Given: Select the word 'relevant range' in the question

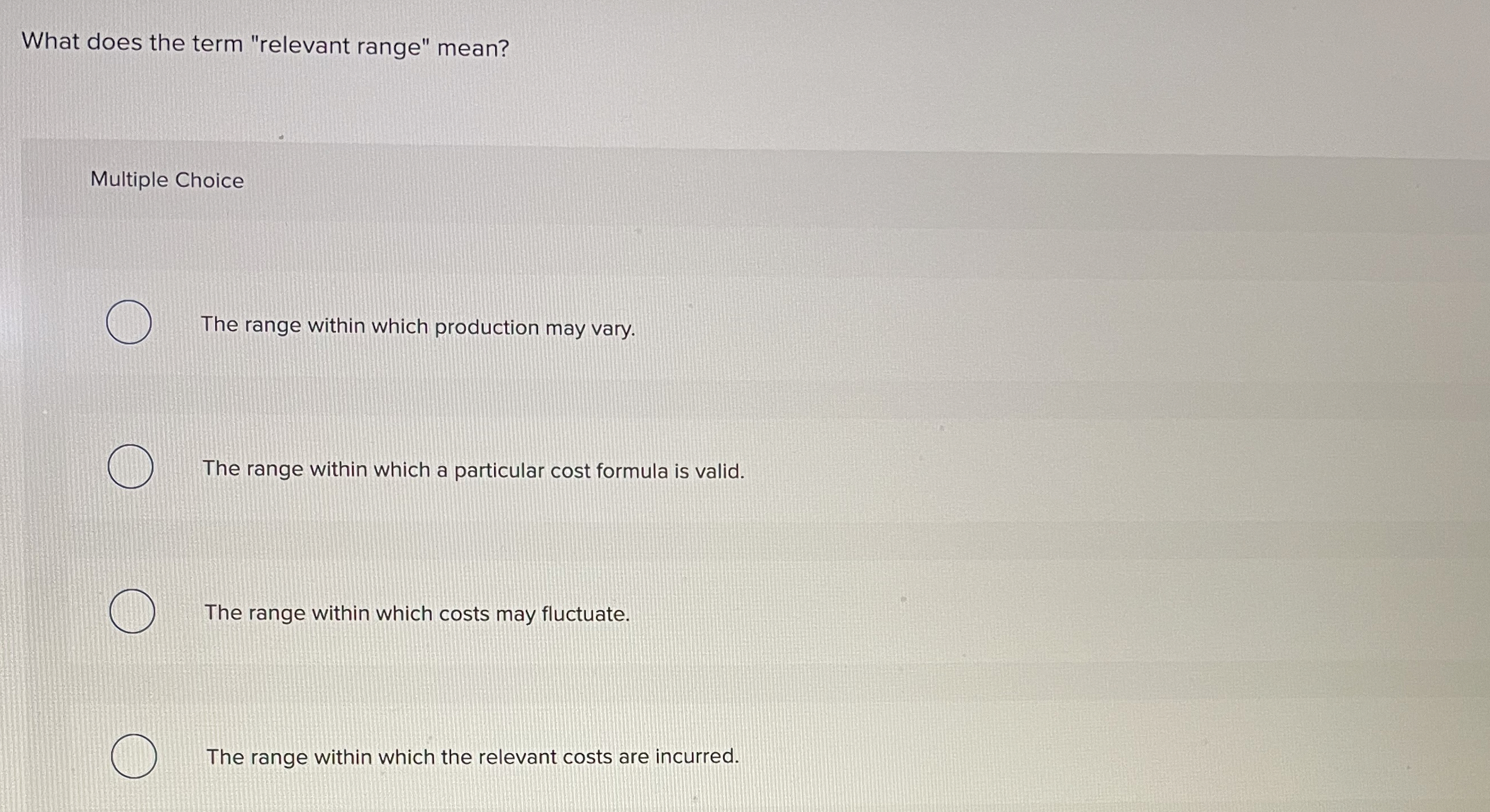Looking at the screenshot, I should point(341,45).
